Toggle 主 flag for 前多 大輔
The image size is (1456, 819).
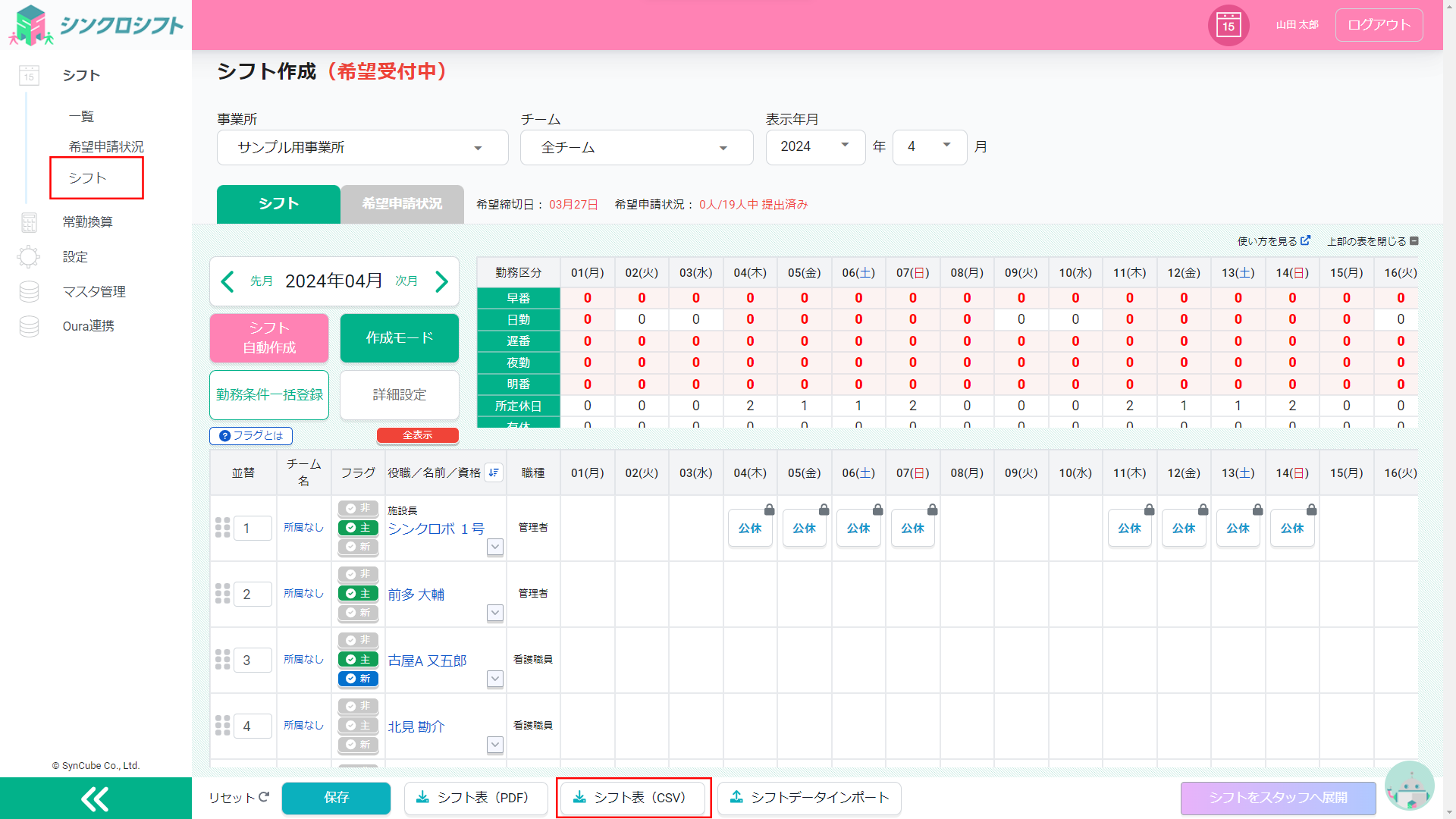tap(358, 594)
